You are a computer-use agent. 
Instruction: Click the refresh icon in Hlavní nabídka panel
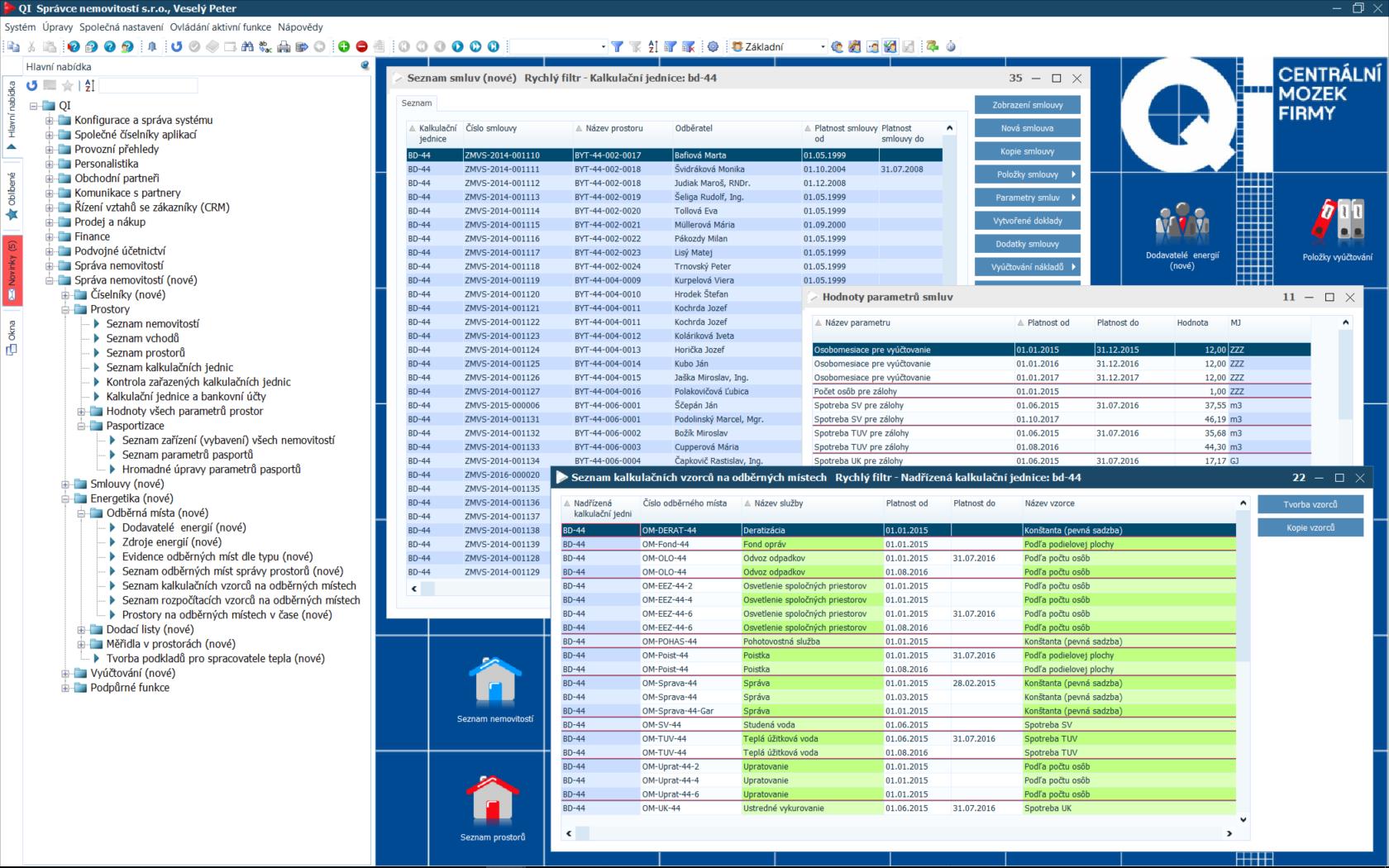pyautogui.click(x=31, y=85)
